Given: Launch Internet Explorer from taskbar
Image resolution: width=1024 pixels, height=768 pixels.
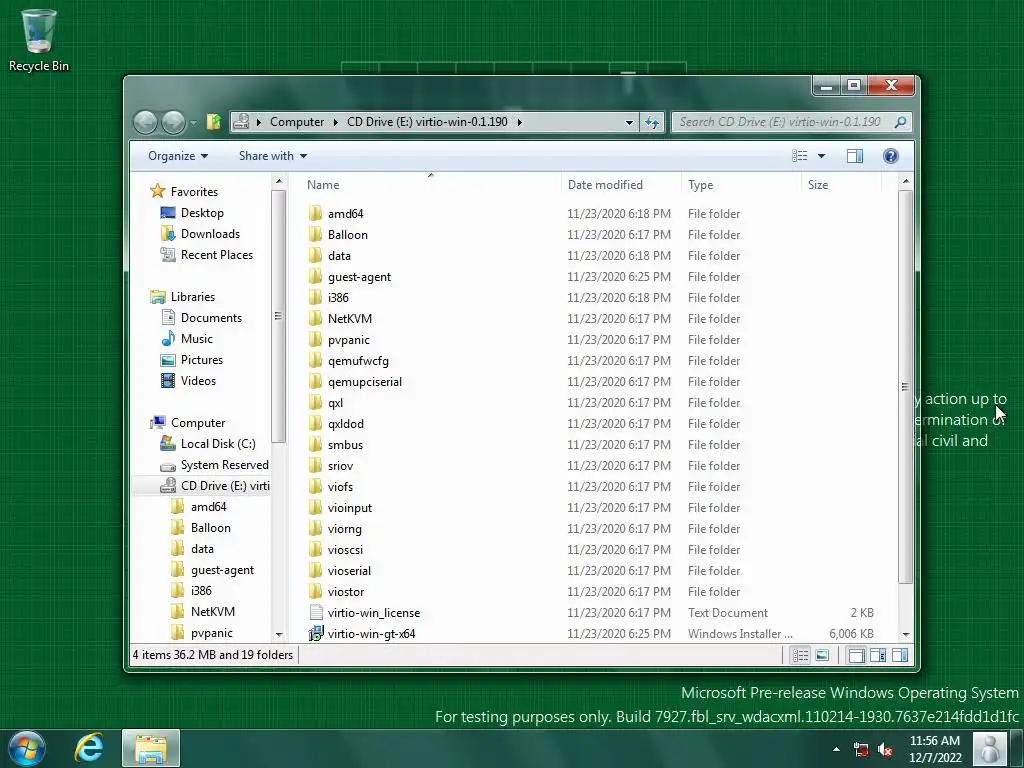Looking at the screenshot, I should 89,748.
